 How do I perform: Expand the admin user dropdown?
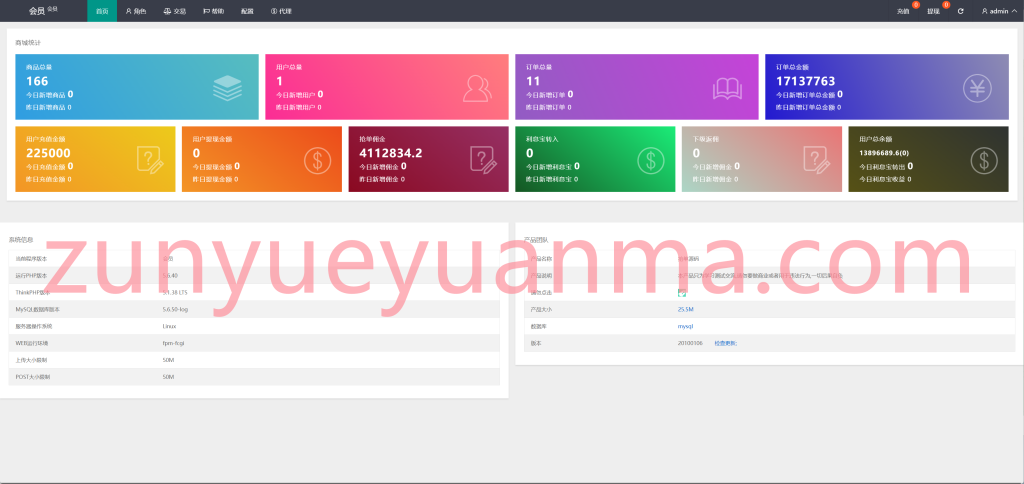click(999, 11)
